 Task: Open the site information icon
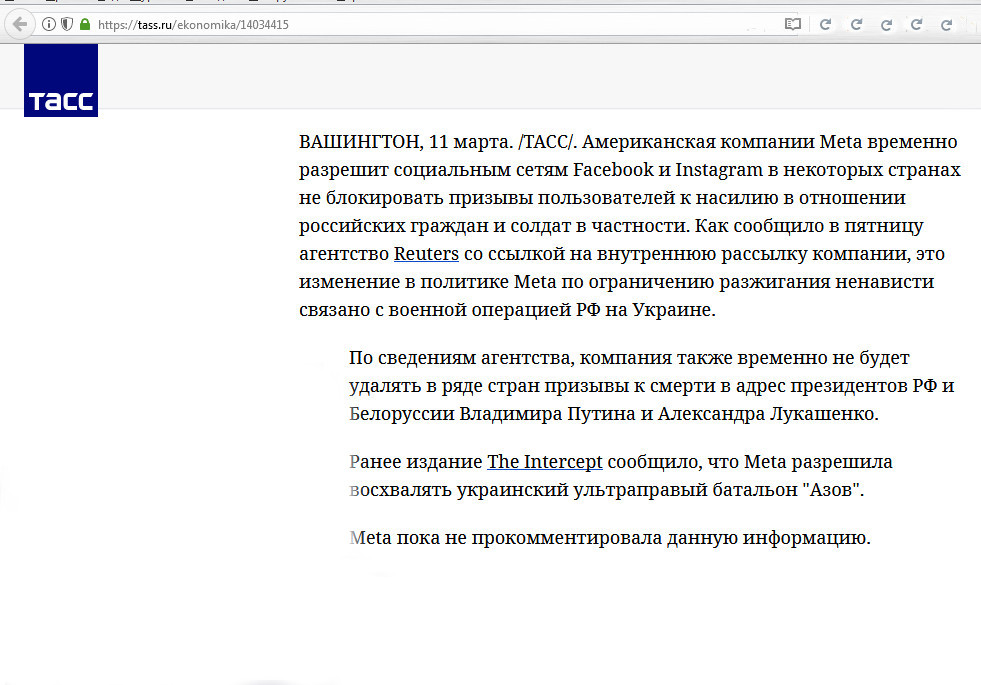tap(48, 24)
